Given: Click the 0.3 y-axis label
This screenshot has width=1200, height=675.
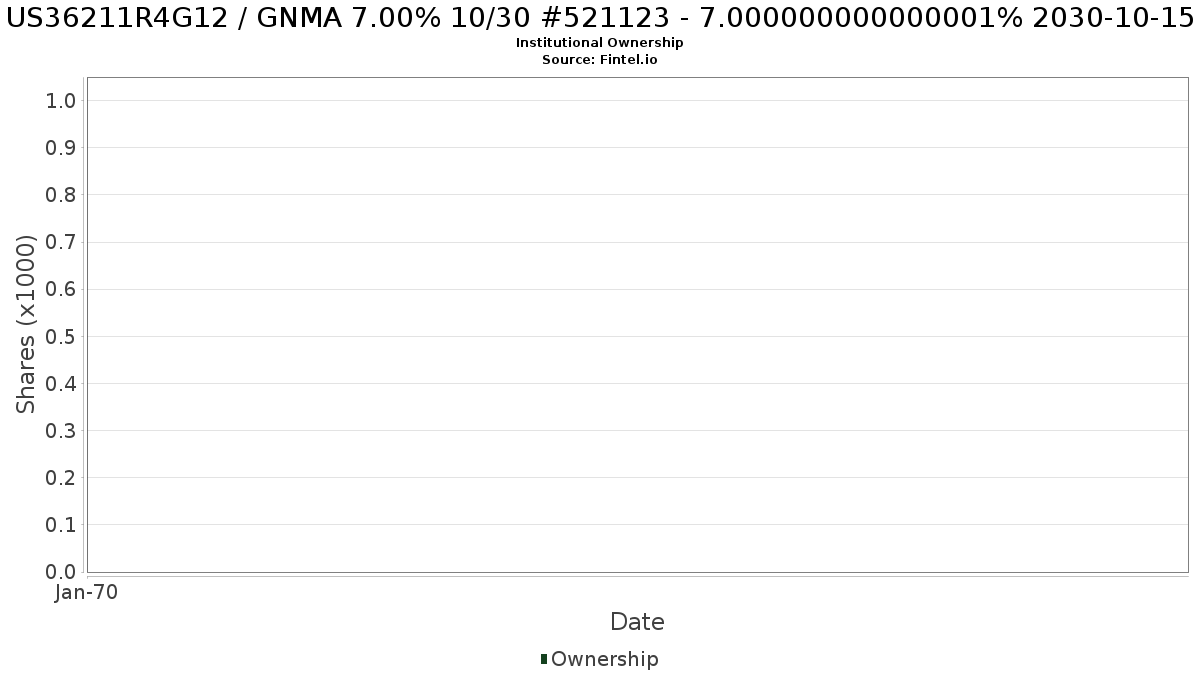Looking at the screenshot, I should pyautogui.click(x=61, y=431).
